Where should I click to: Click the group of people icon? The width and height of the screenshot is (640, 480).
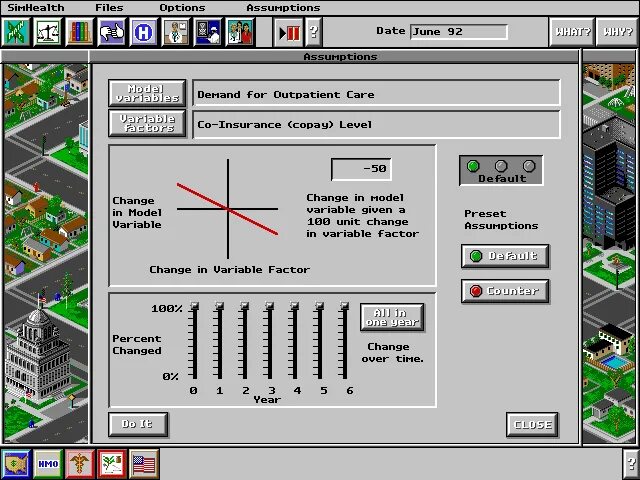pyautogui.click(x=240, y=32)
